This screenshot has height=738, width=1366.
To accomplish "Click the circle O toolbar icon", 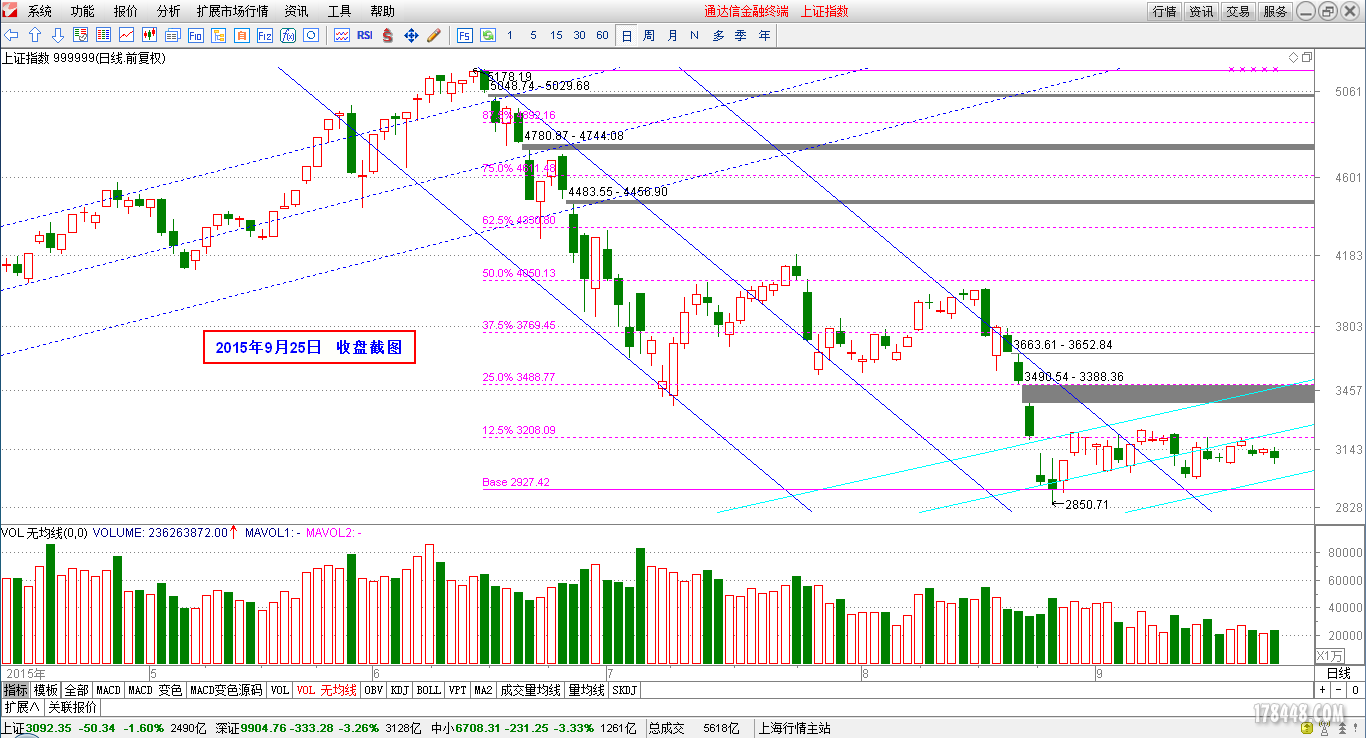I will coord(311,35).
